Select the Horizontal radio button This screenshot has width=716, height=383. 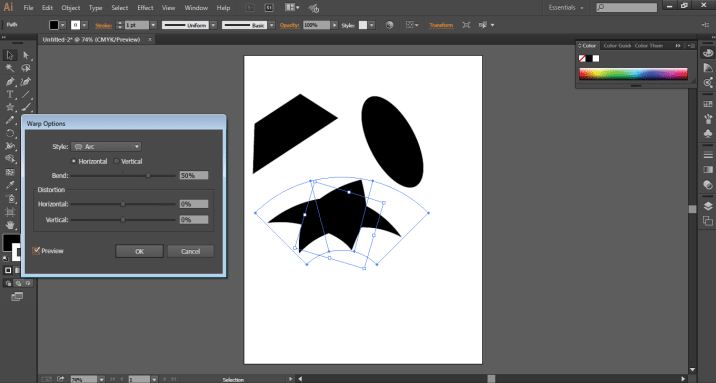click(74, 161)
